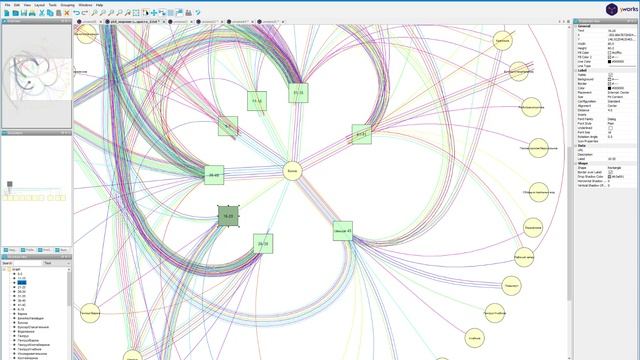Click the Open file toolbar icon

tap(15, 13)
